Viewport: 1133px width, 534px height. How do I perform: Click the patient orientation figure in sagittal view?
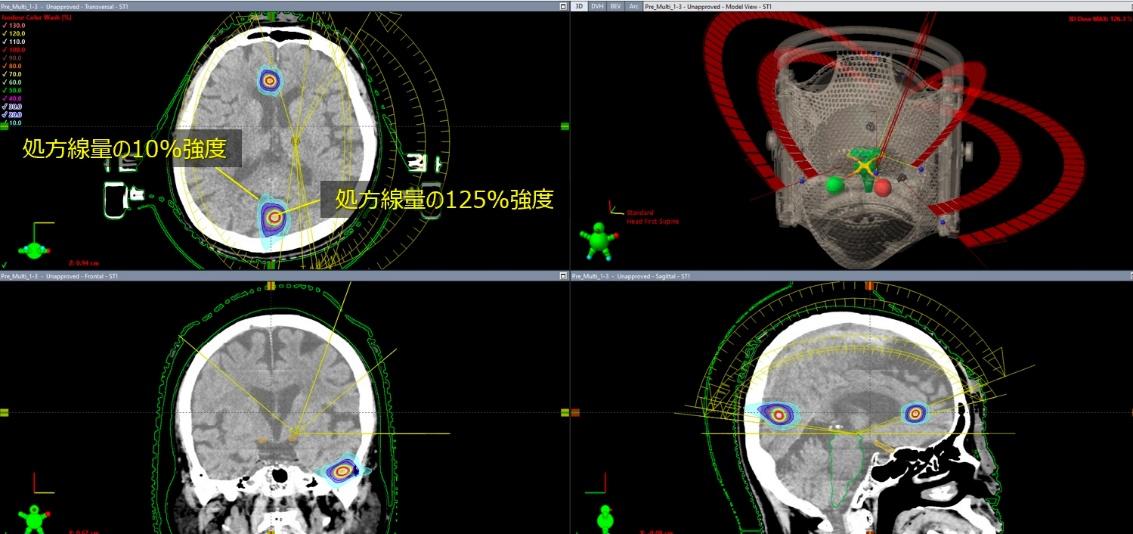point(604,519)
